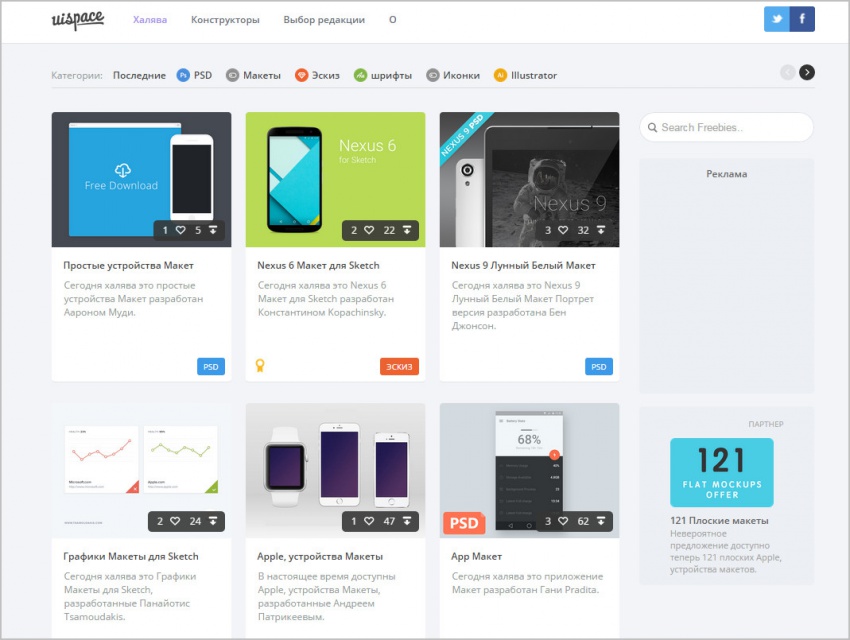
Task: Click heart icon on Nexus 6 thumbnail
Action: (368, 230)
